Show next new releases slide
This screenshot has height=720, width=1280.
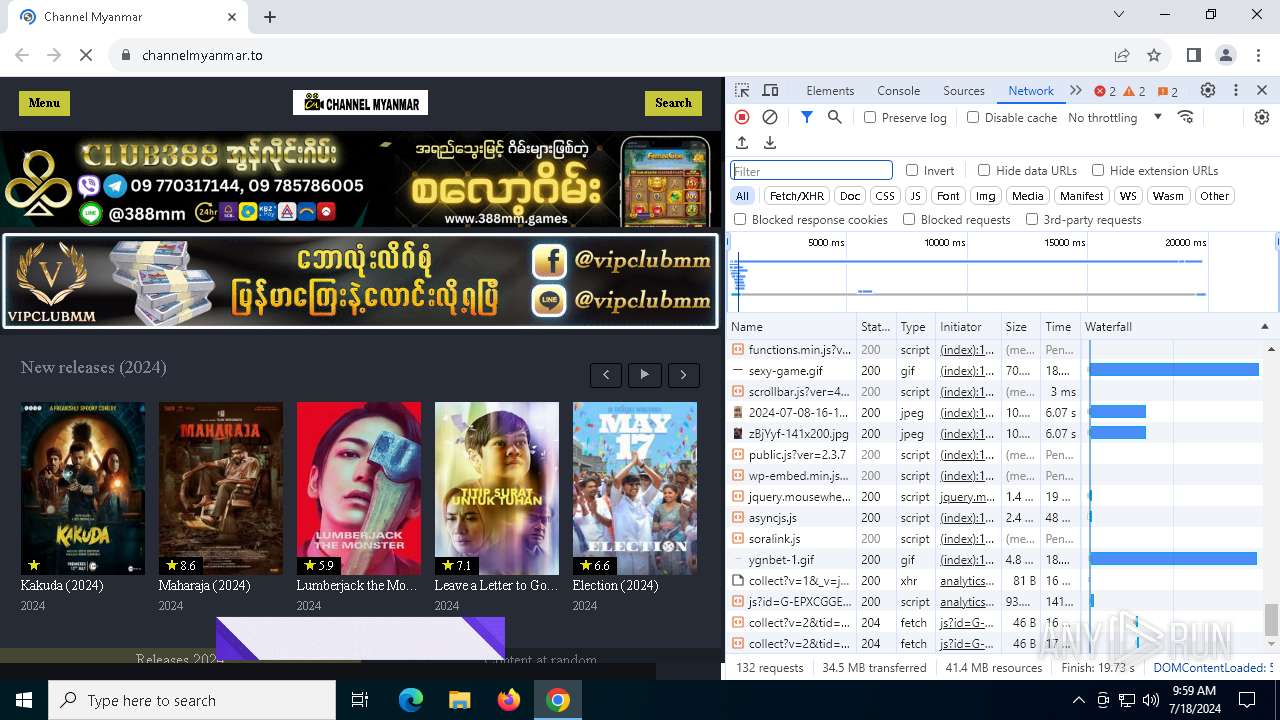pyautogui.click(x=684, y=375)
